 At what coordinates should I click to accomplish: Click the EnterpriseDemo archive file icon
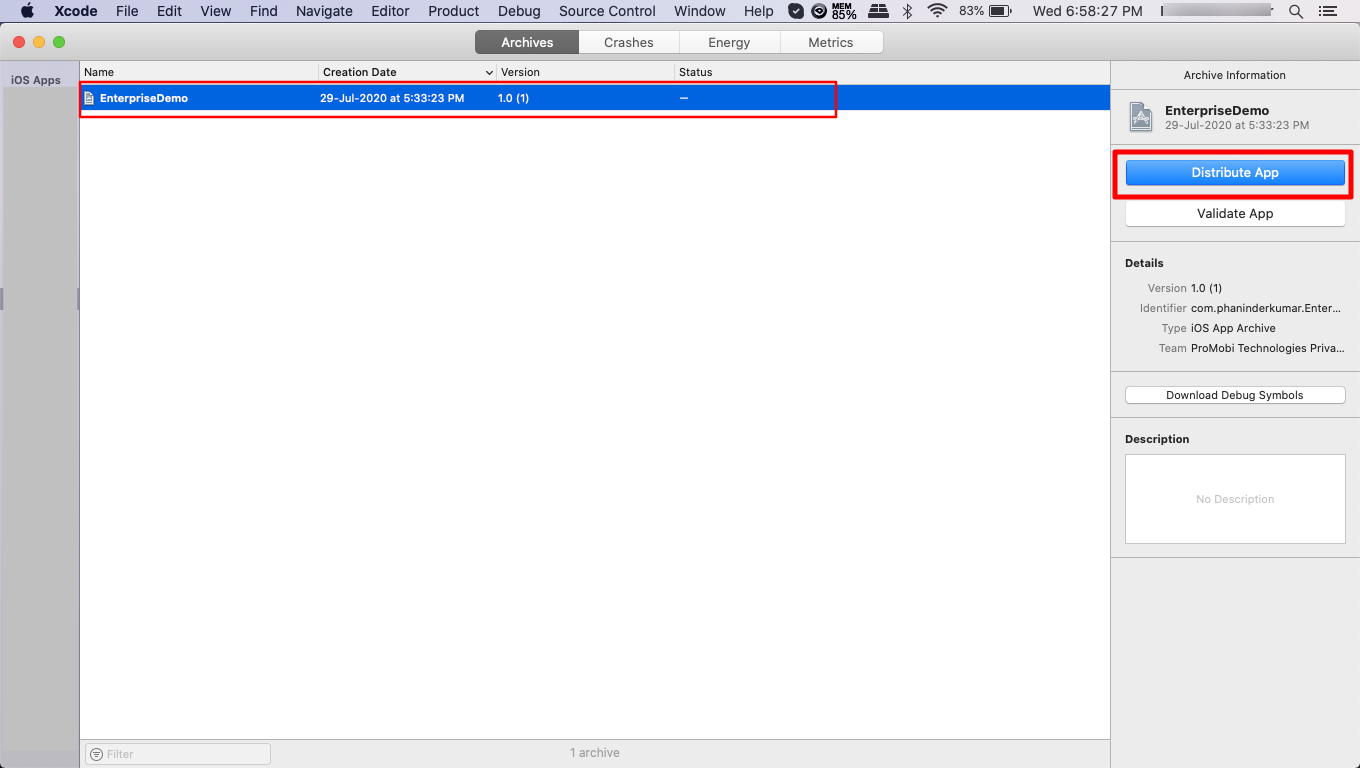[89, 98]
